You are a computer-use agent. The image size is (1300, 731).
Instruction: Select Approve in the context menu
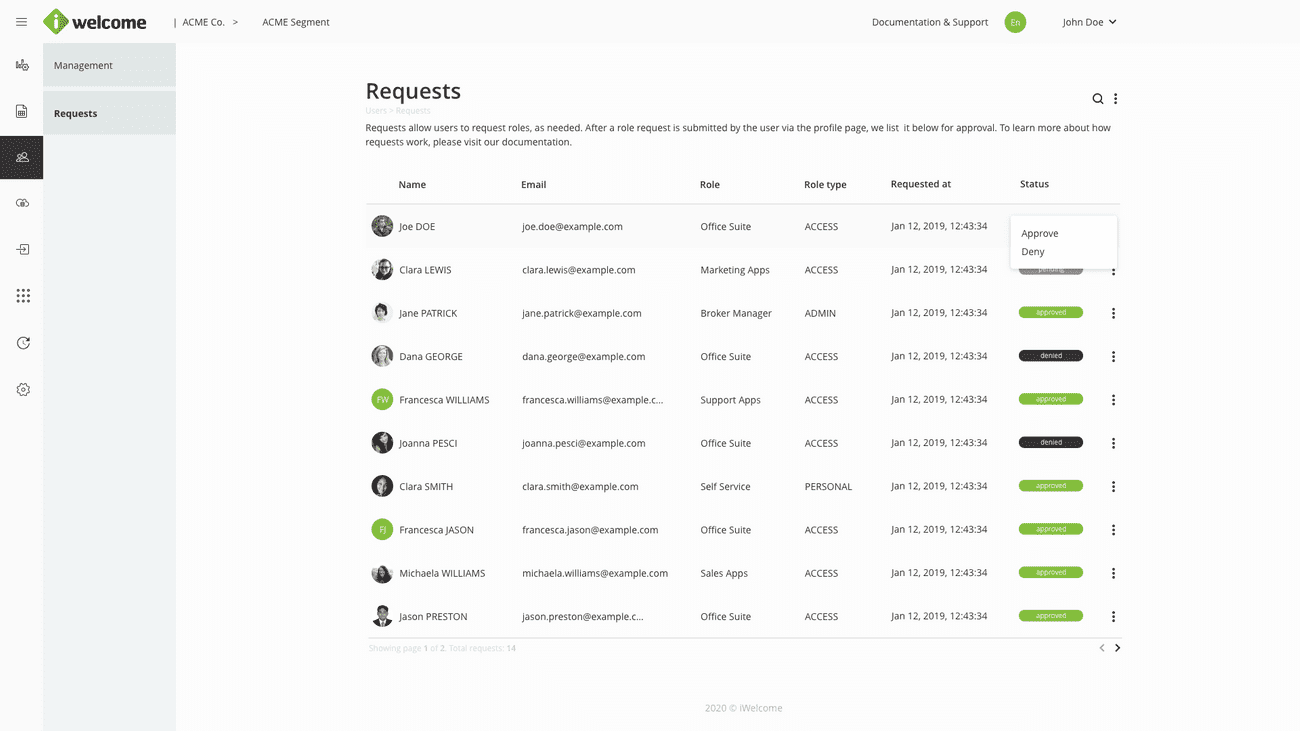coord(1040,233)
